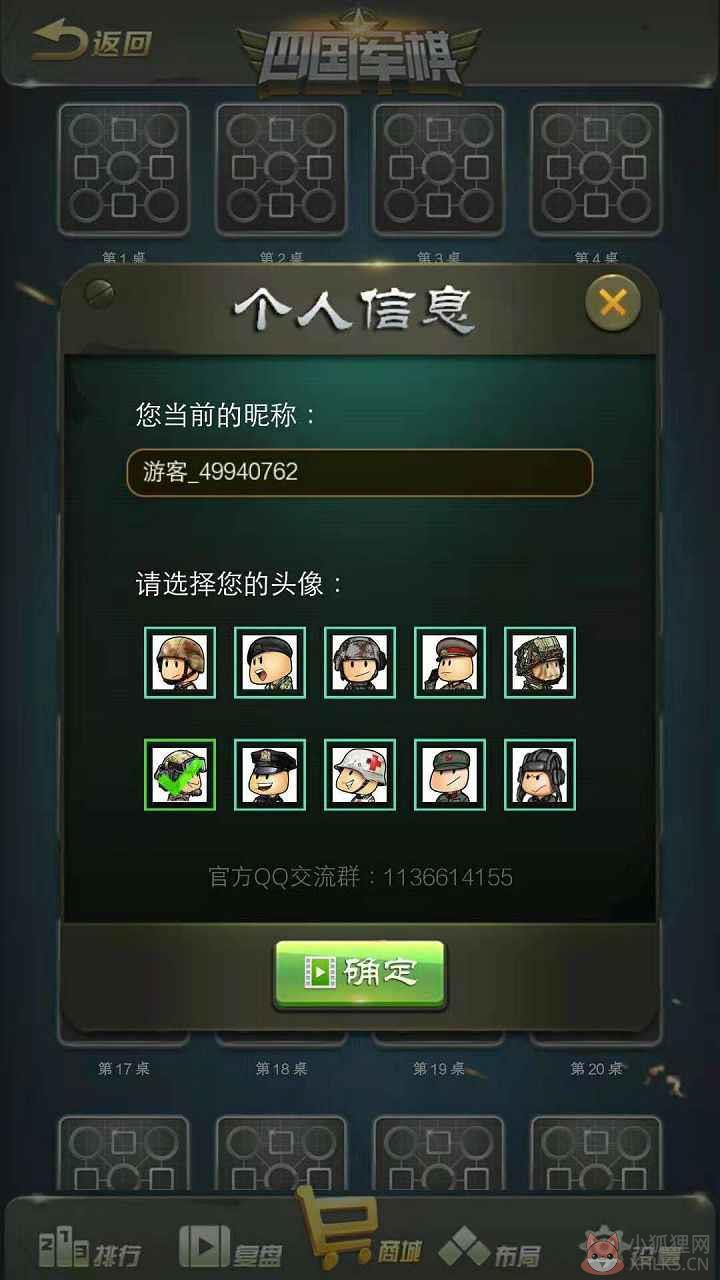Choose the black beret soldier avatar
720x1280 pixels.
tap(270, 662)
